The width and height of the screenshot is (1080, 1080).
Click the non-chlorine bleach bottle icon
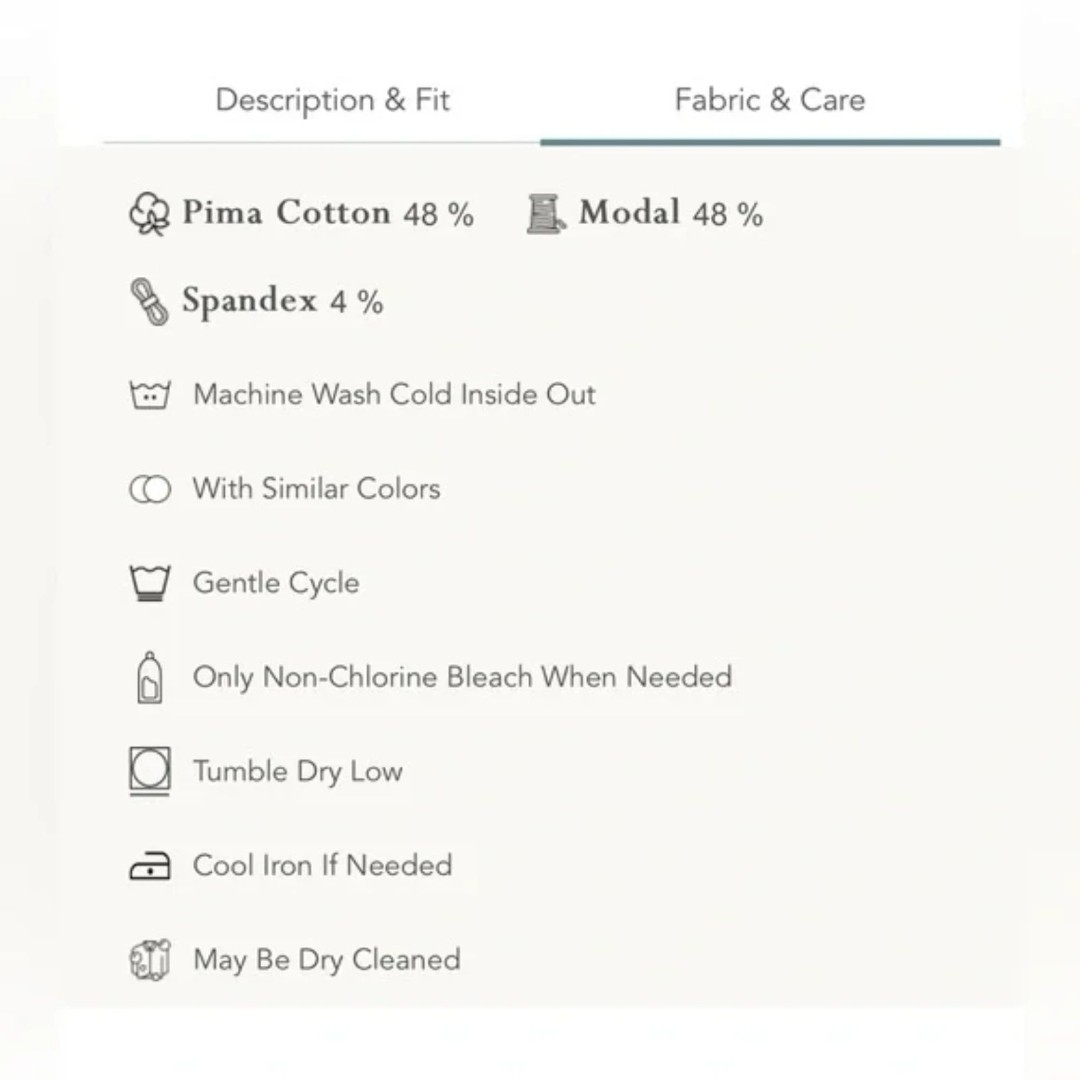pos(150,677)
